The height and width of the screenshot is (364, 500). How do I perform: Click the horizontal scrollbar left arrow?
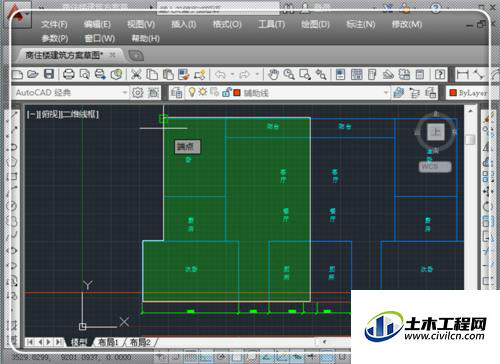coord(323,342)
